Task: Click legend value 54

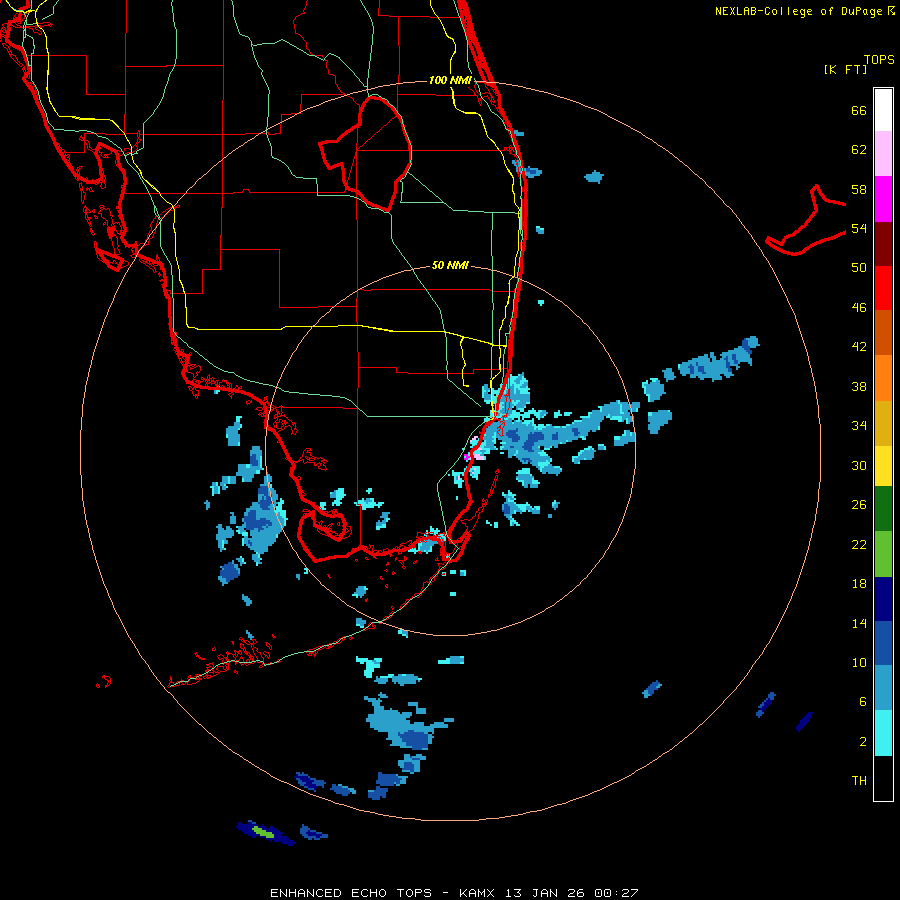Action: point(859,228)
